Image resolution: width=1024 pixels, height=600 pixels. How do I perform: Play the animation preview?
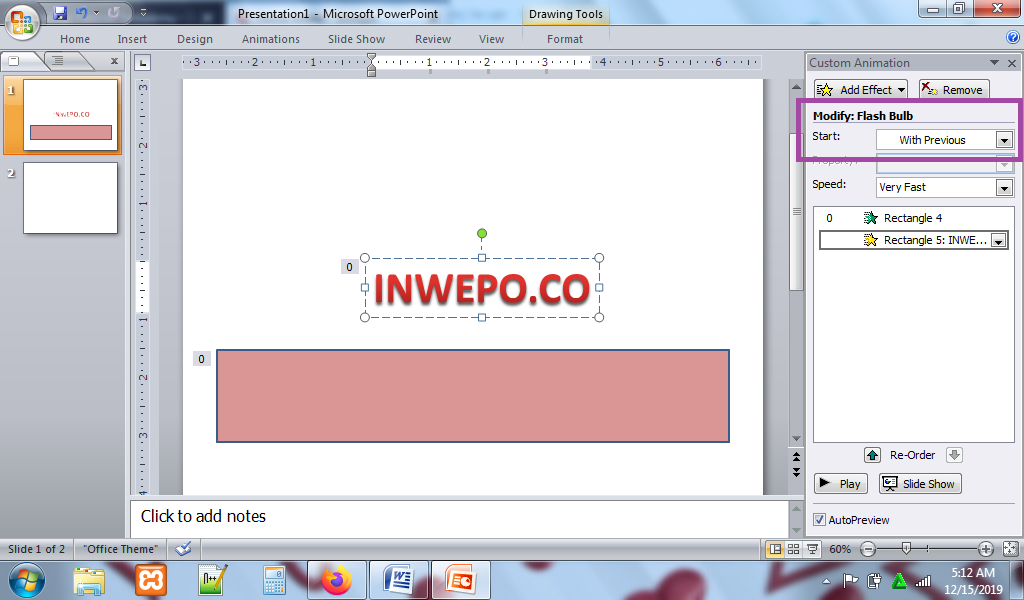[x=841, y=484]
